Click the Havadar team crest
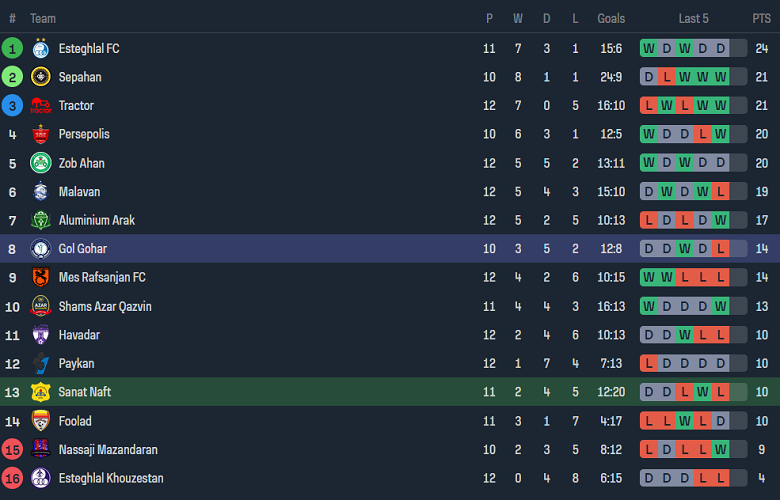780x500 pixels. click(x=41, y=335)
